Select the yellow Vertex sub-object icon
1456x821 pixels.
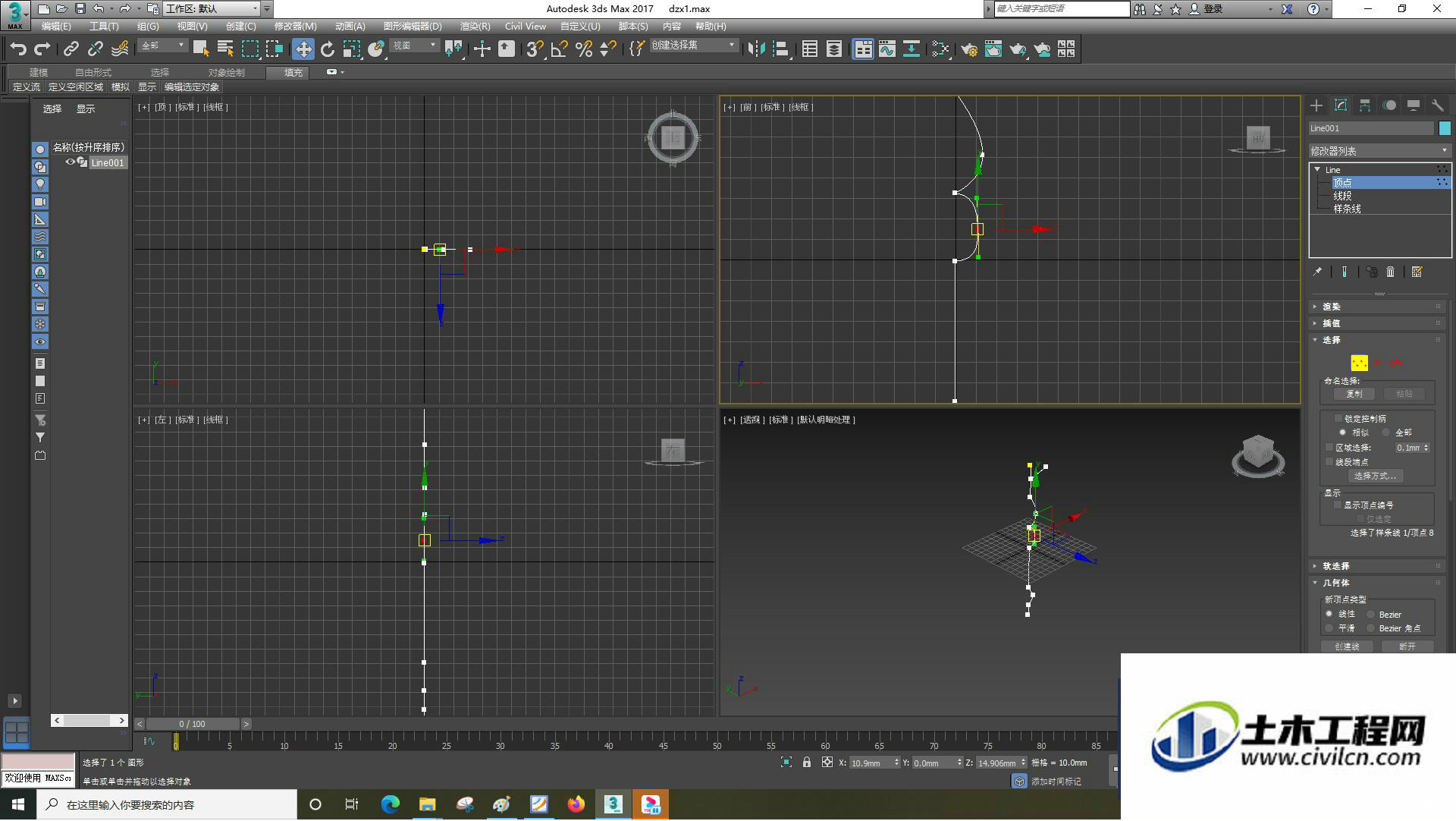click(x=1359, y=363)
